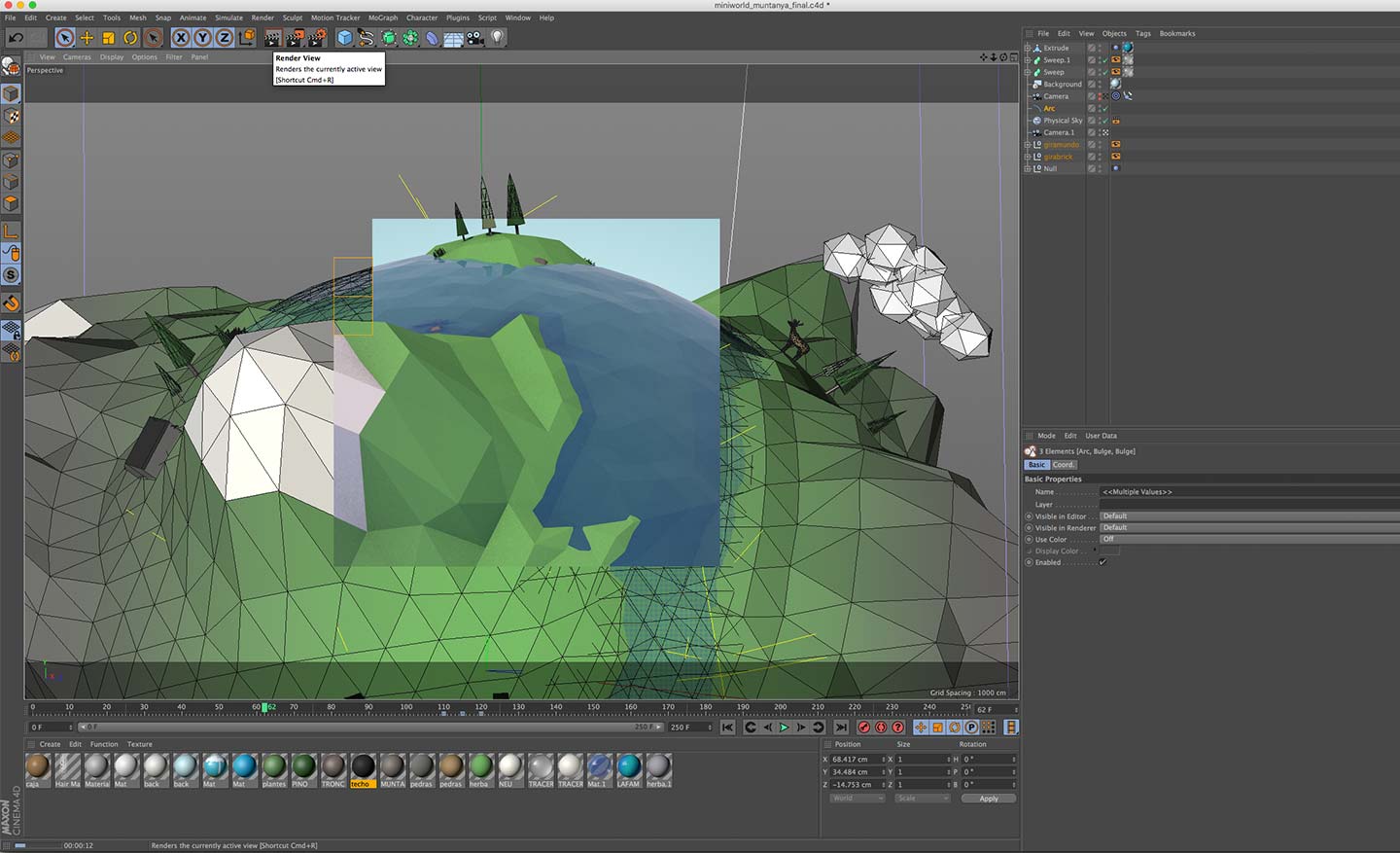Expand the girabrick null object
1400x853 pixels.
pos(1028,157)
